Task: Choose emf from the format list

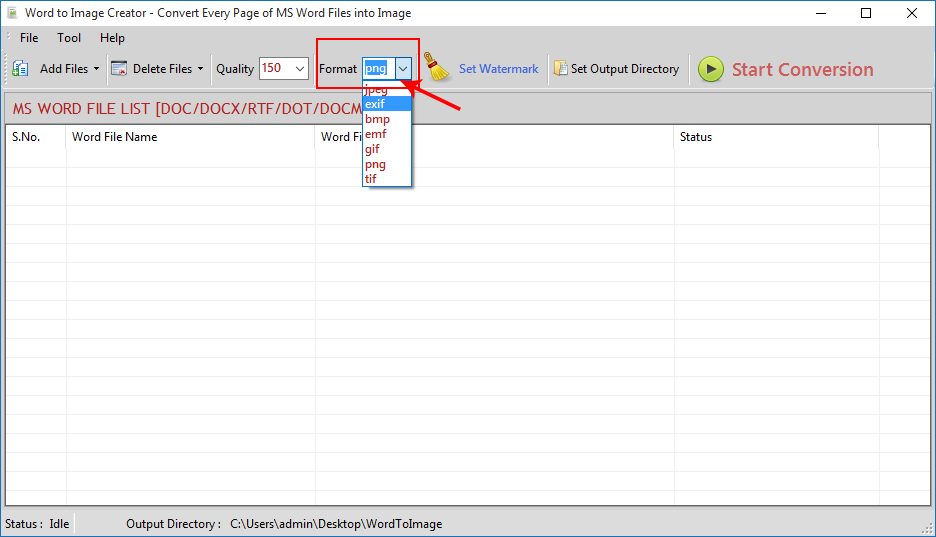Action: coord(387,134)
